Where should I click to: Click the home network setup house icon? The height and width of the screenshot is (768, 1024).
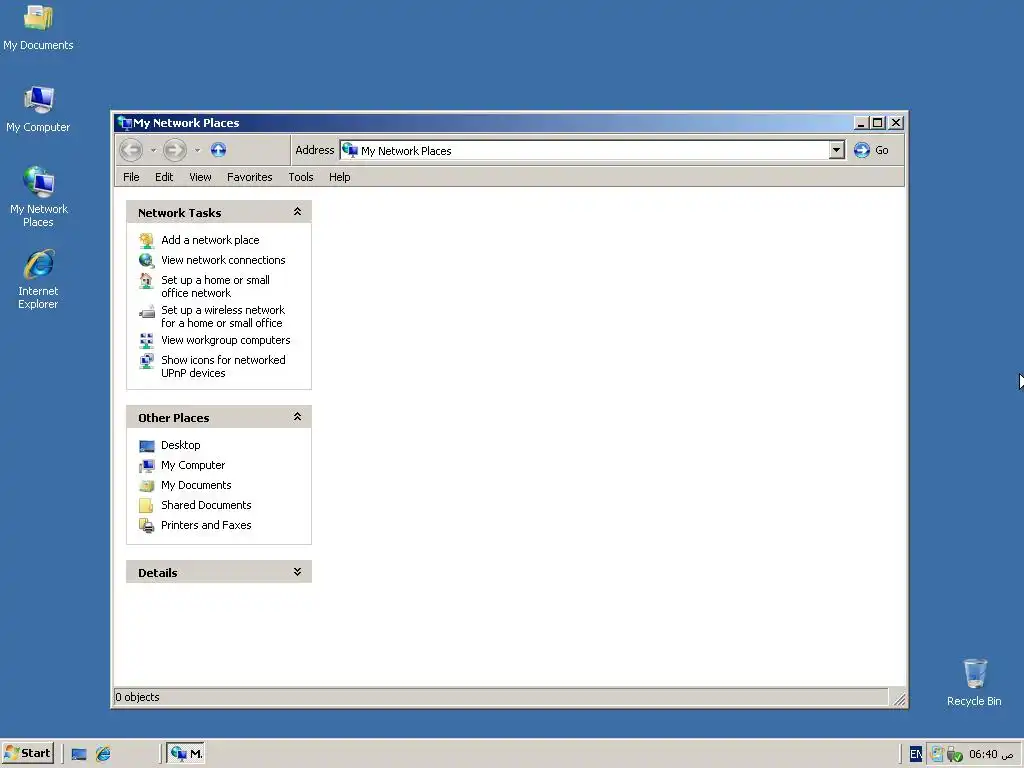click(x=146, y=281)
